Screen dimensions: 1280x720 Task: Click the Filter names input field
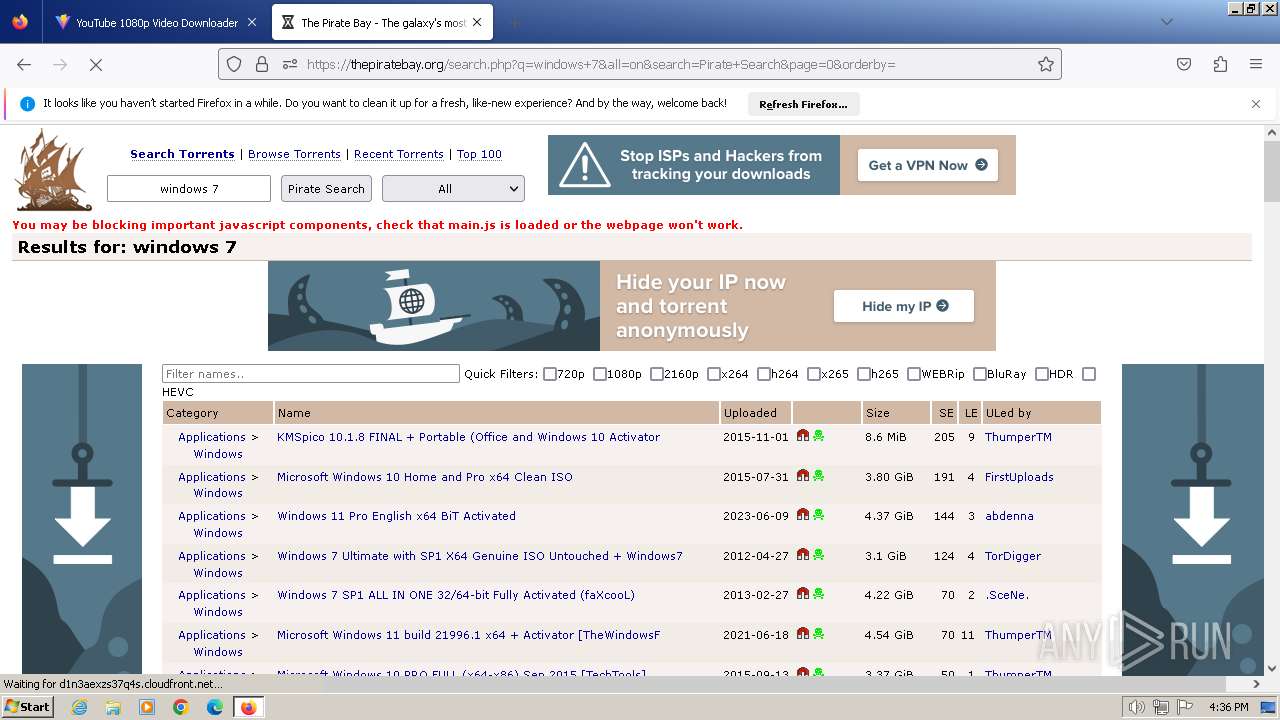(x=310, y=374)
